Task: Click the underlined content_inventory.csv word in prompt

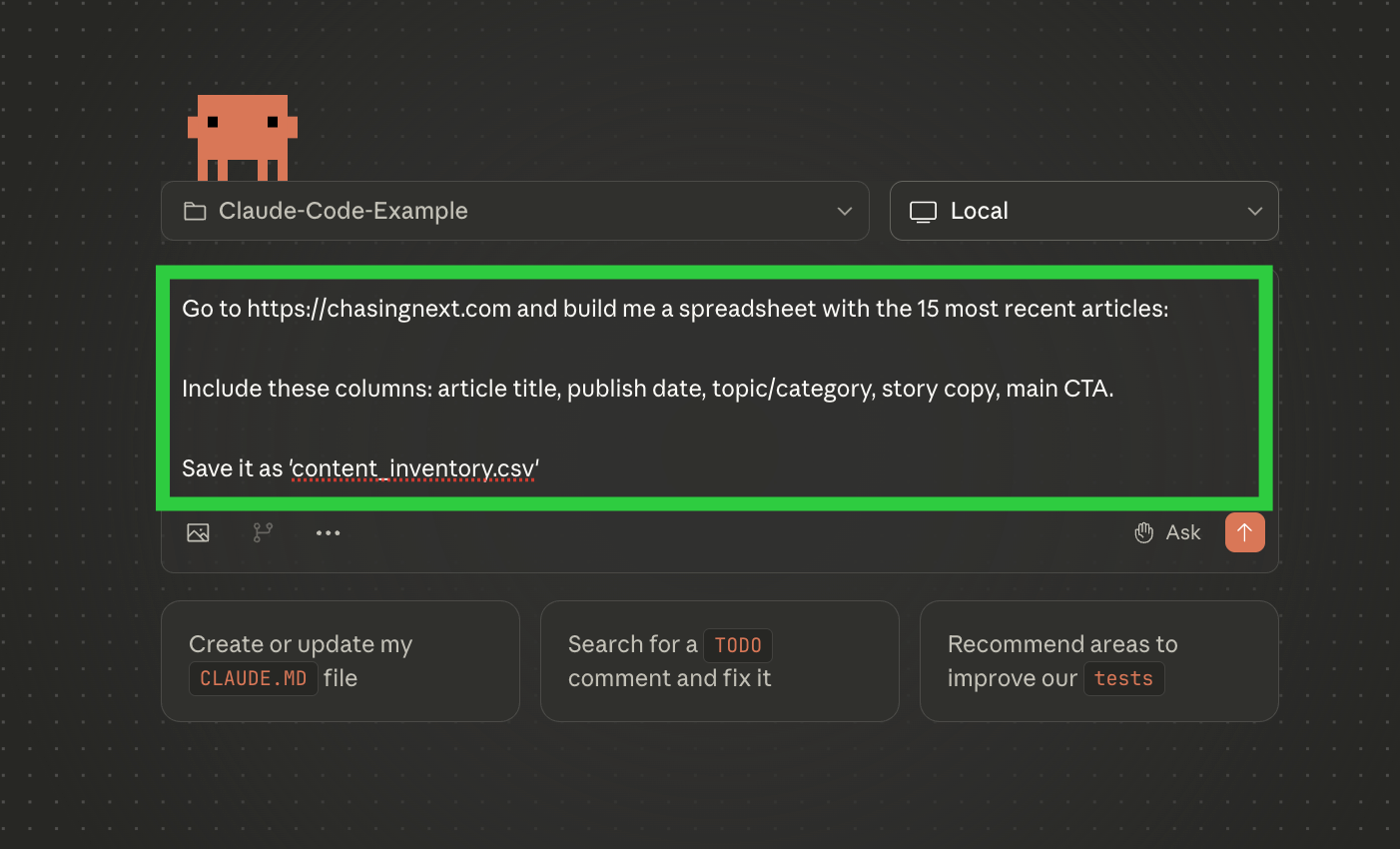Action: tap(414, 468)
